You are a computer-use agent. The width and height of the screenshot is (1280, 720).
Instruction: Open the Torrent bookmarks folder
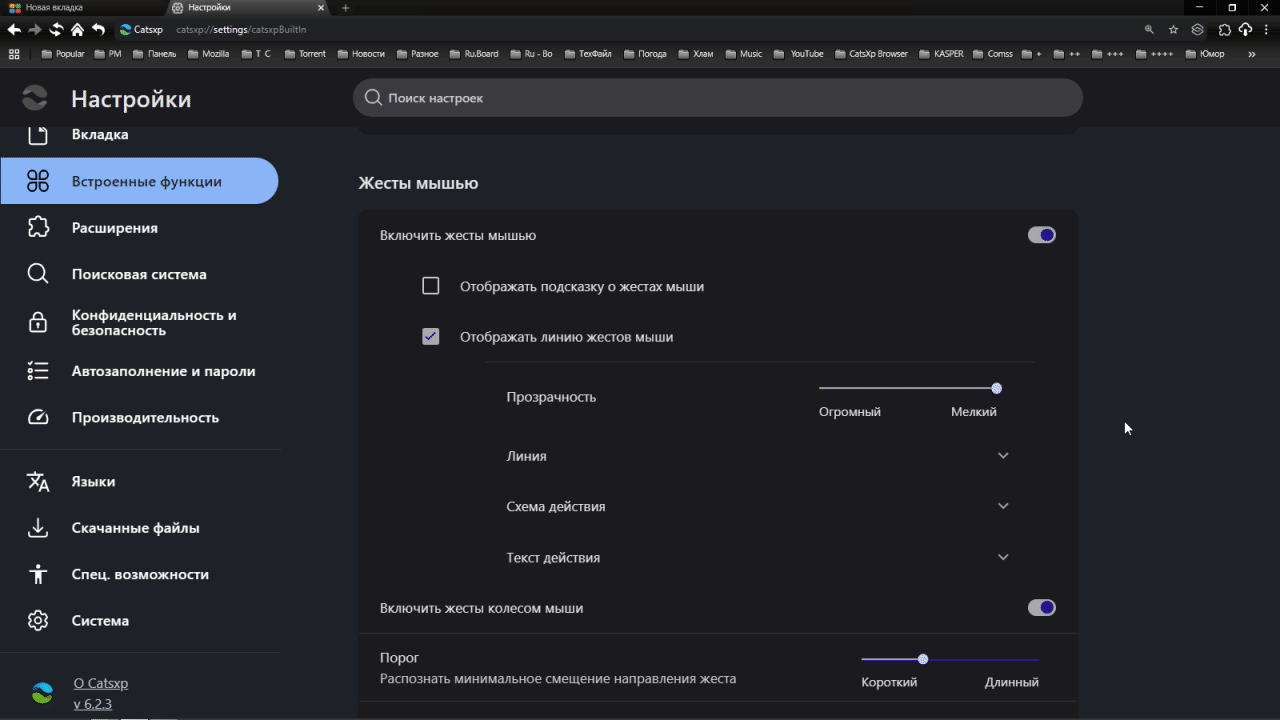[x=304, y=54]
